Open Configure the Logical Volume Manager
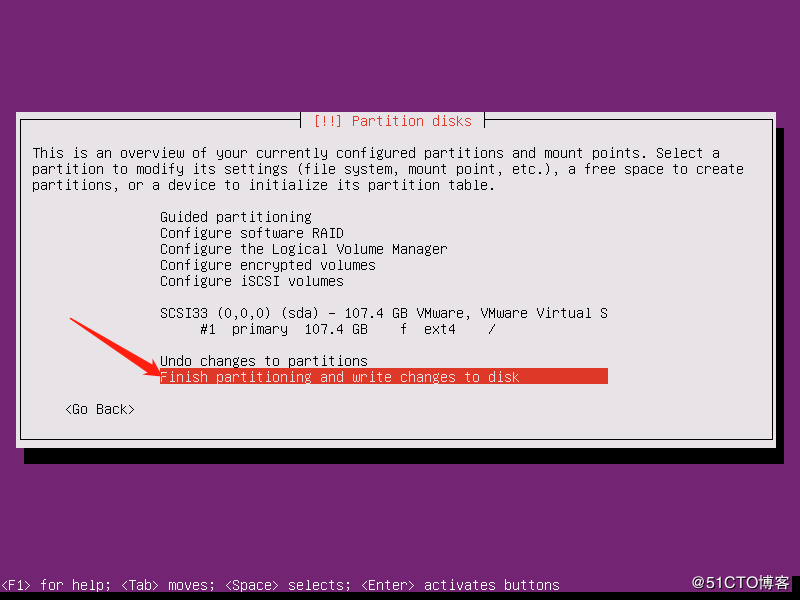Screen dimensions: 800x600 [304, 249]
